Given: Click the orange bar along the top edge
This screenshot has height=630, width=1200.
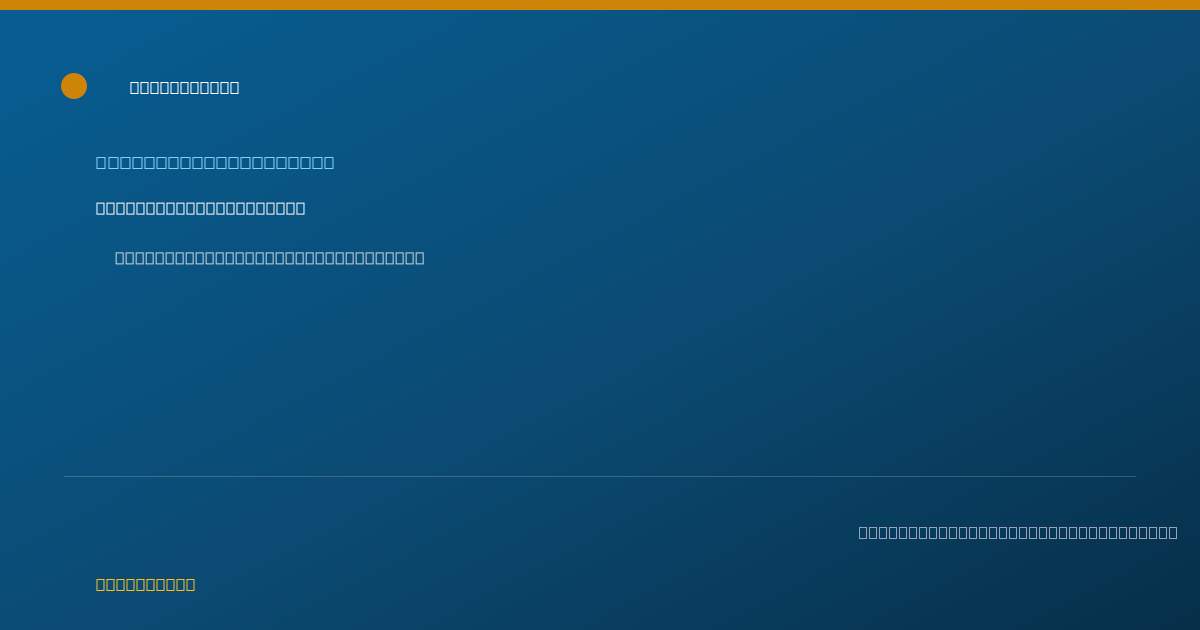Looking at the screenshot, I should click(600, 5).
